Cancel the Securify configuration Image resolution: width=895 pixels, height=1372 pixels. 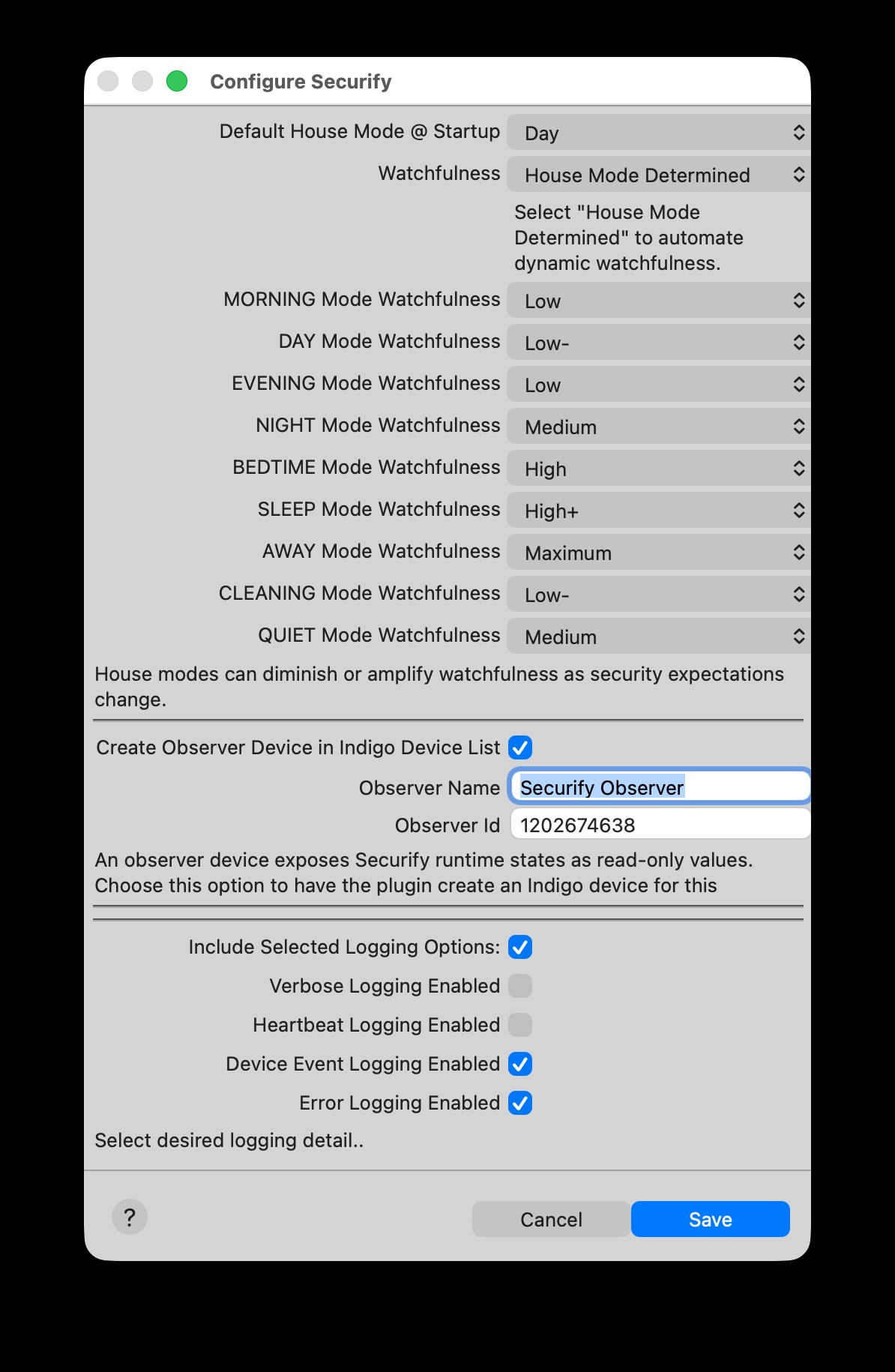pos(551,1219)
